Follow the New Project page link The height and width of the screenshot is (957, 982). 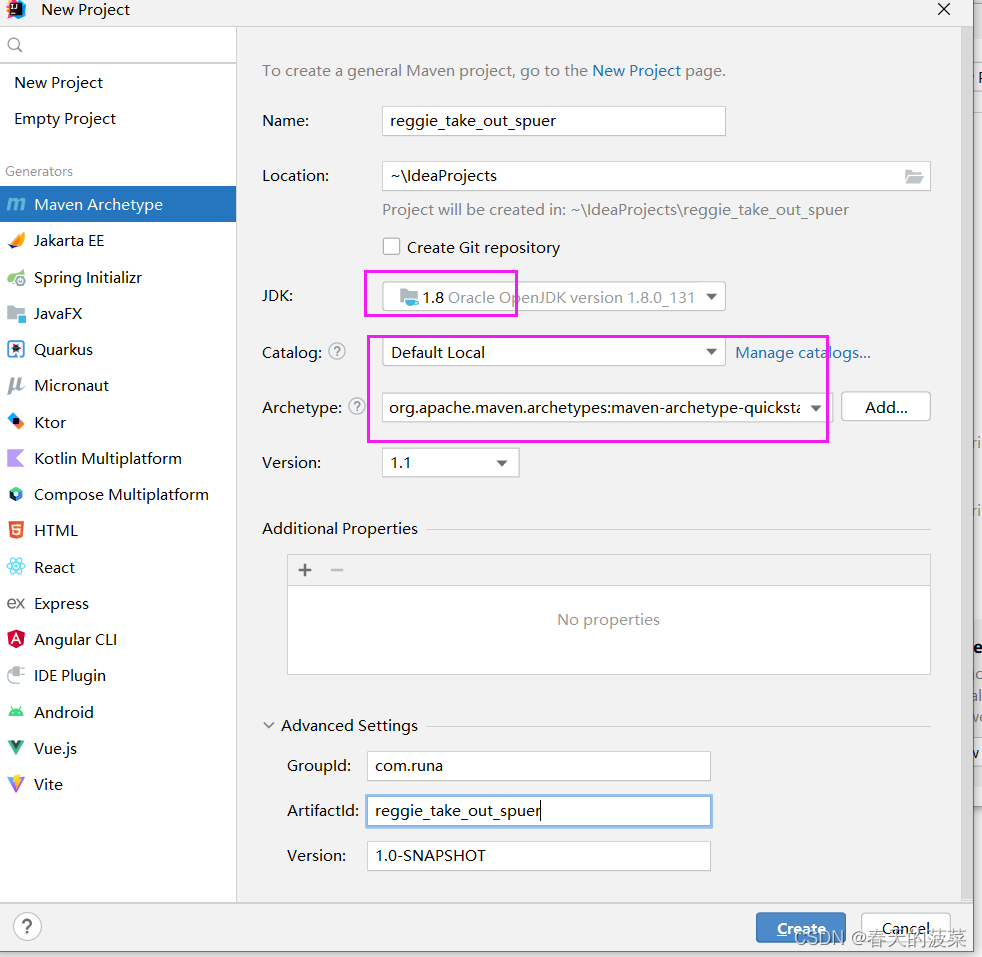point(636,71)
